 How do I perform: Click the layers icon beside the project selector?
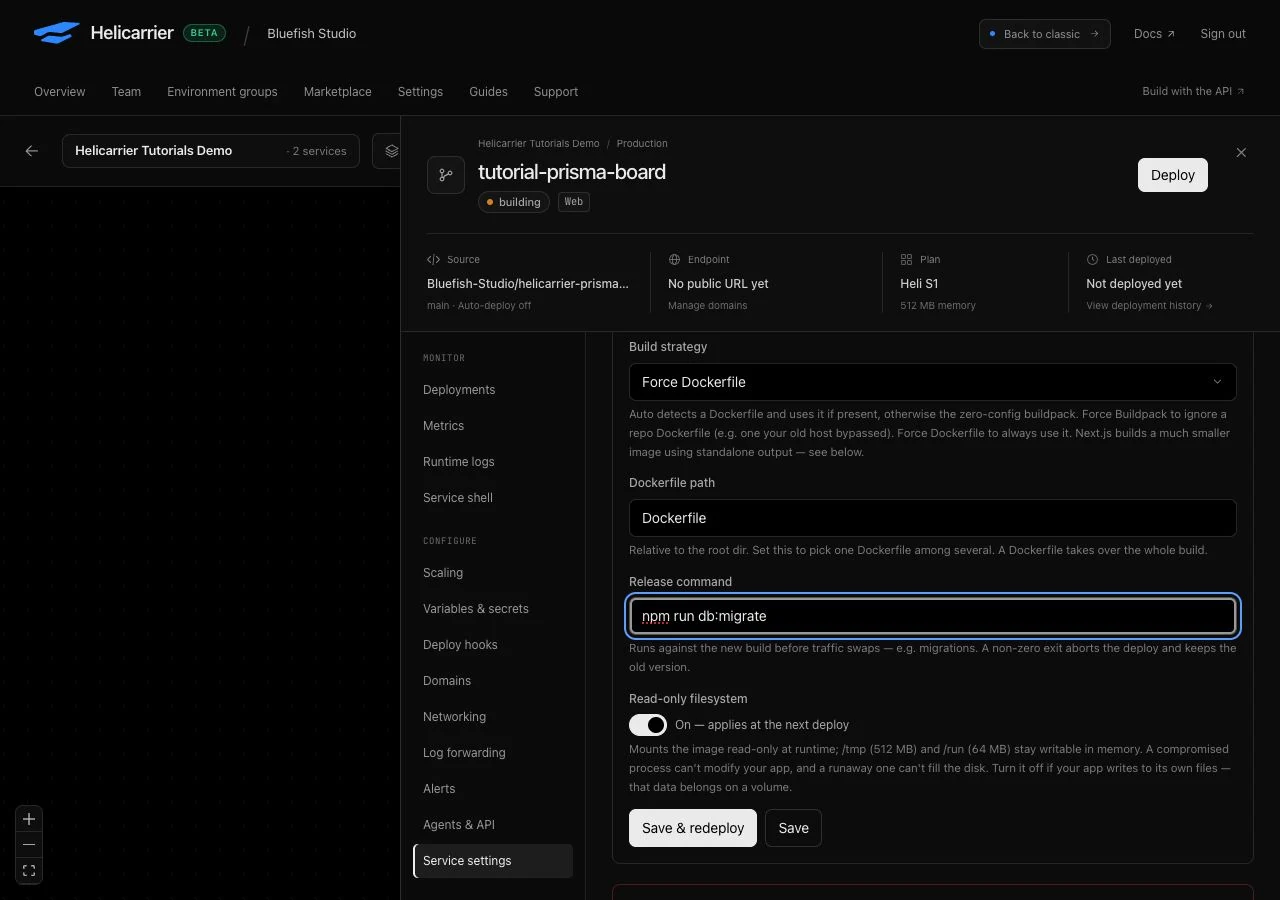click(391, 151)
